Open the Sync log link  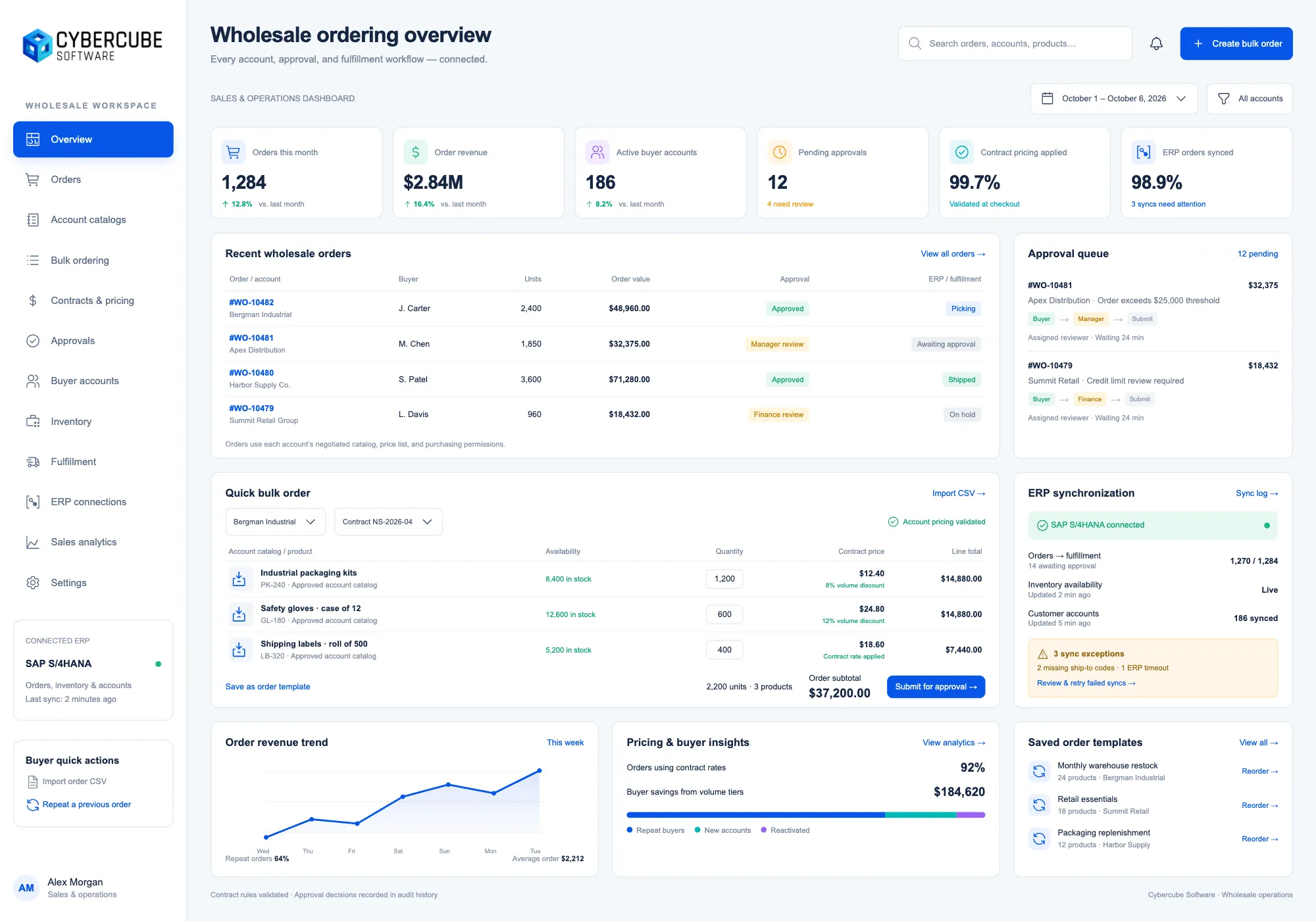click(1257, 493)
